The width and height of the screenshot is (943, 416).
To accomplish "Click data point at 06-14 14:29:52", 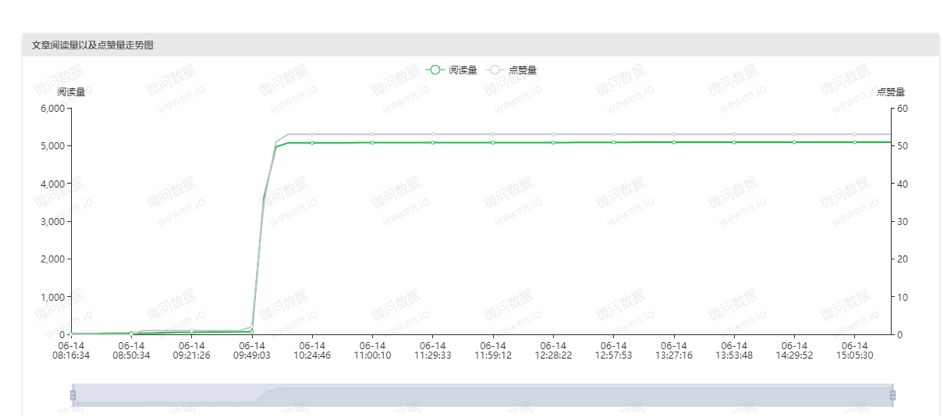I will pyautogui.click(x=794, y=142).
